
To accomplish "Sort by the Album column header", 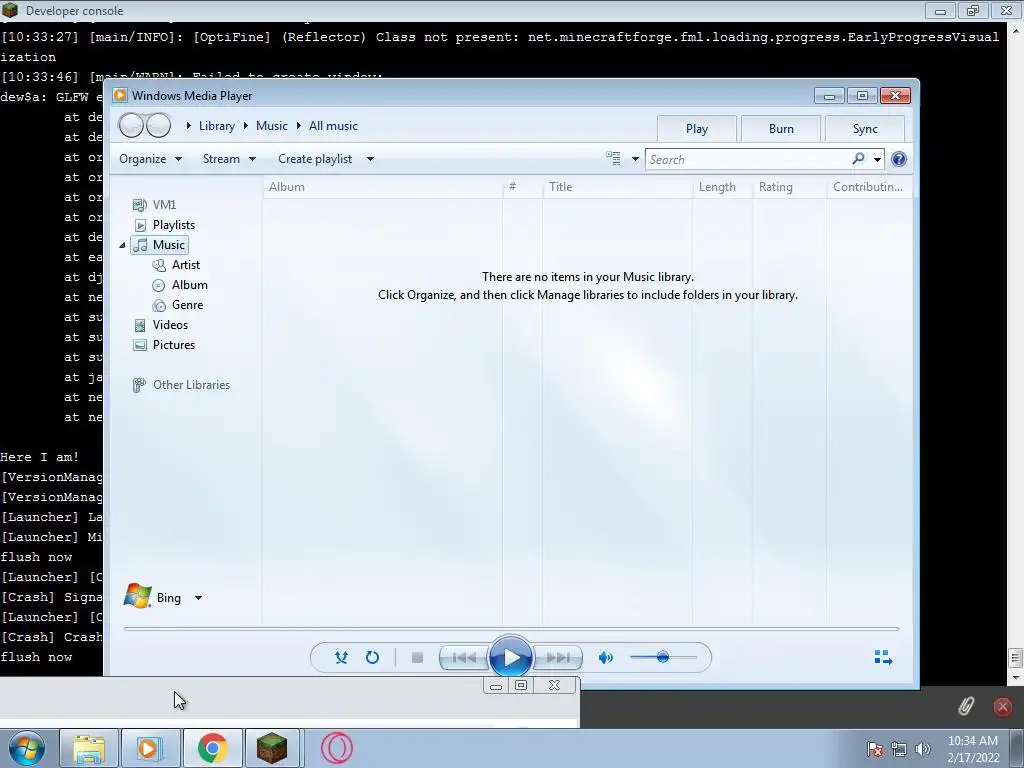I will 383,187.
